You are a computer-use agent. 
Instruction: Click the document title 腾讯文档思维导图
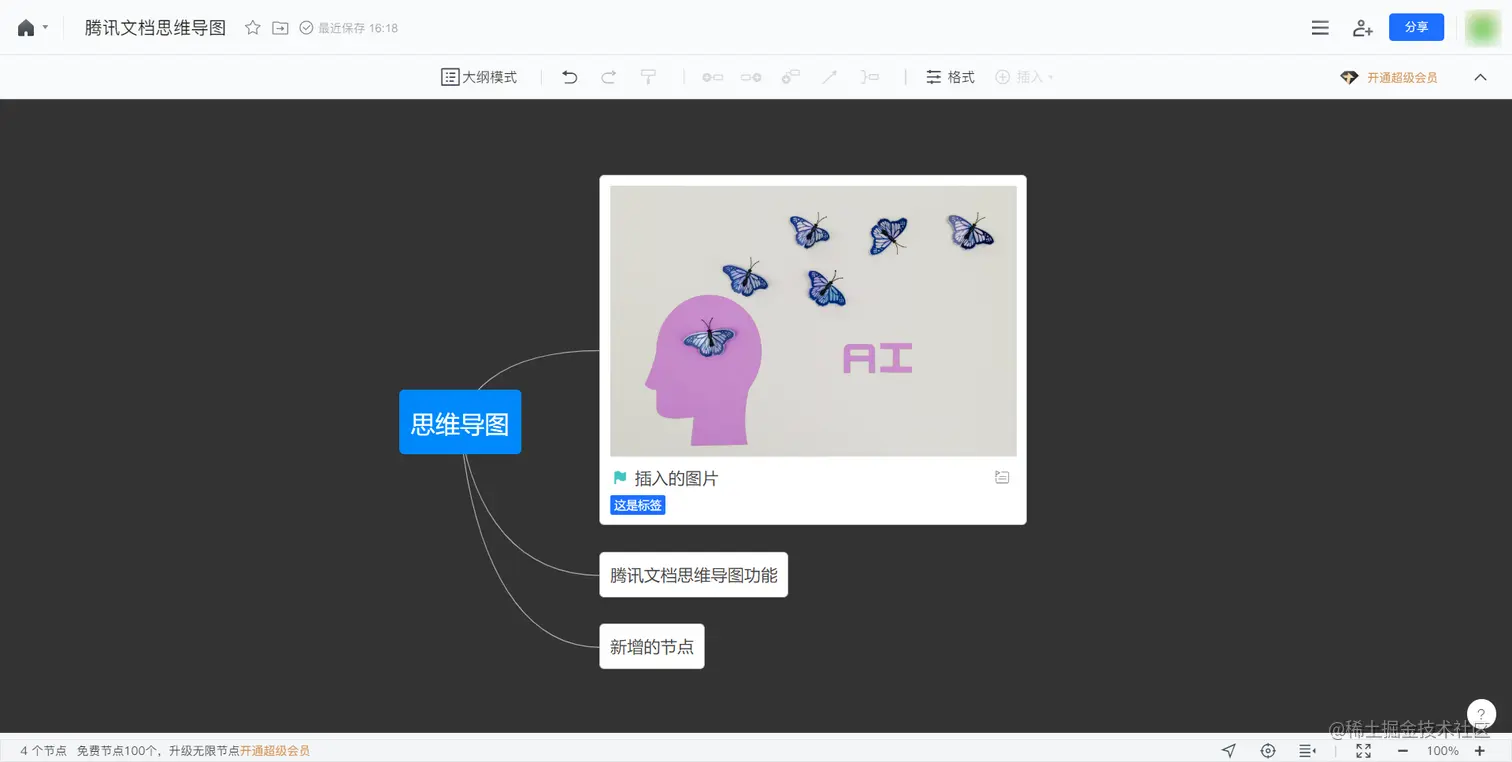coord(155,28)
